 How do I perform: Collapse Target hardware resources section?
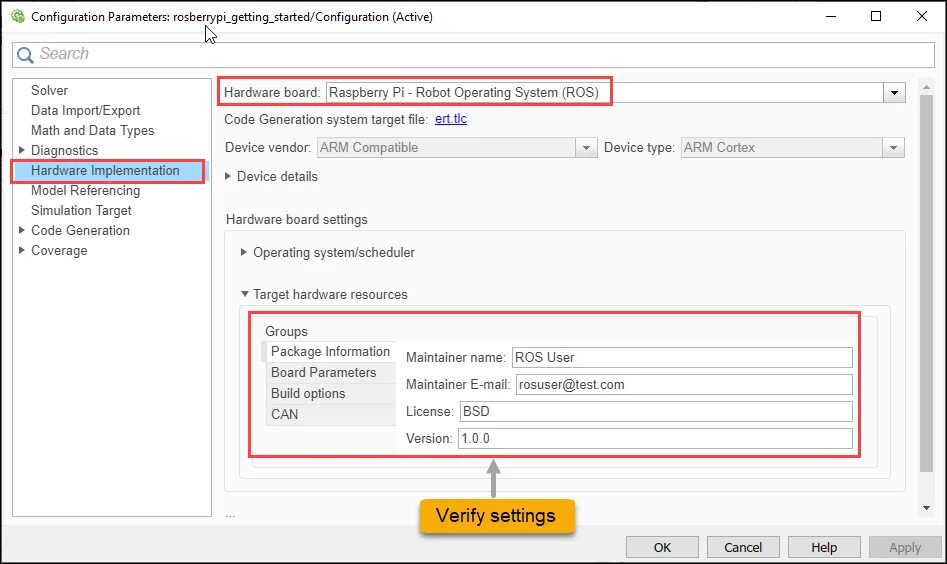tap(245, 294)
